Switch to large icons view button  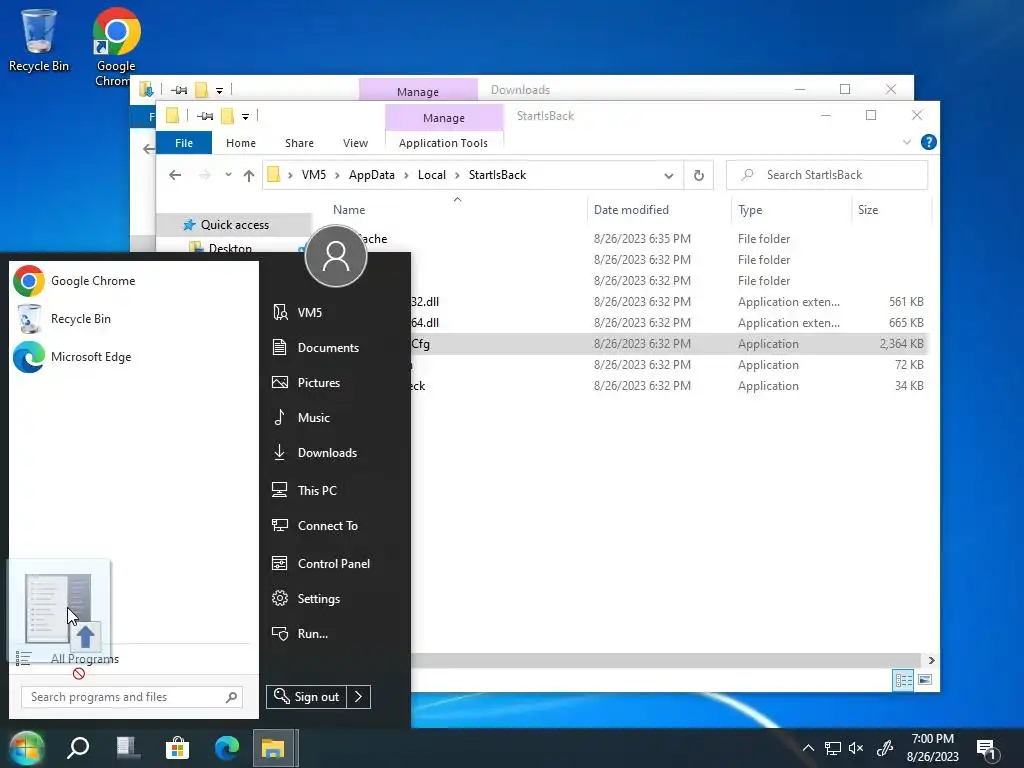click(x=925, y=680)
